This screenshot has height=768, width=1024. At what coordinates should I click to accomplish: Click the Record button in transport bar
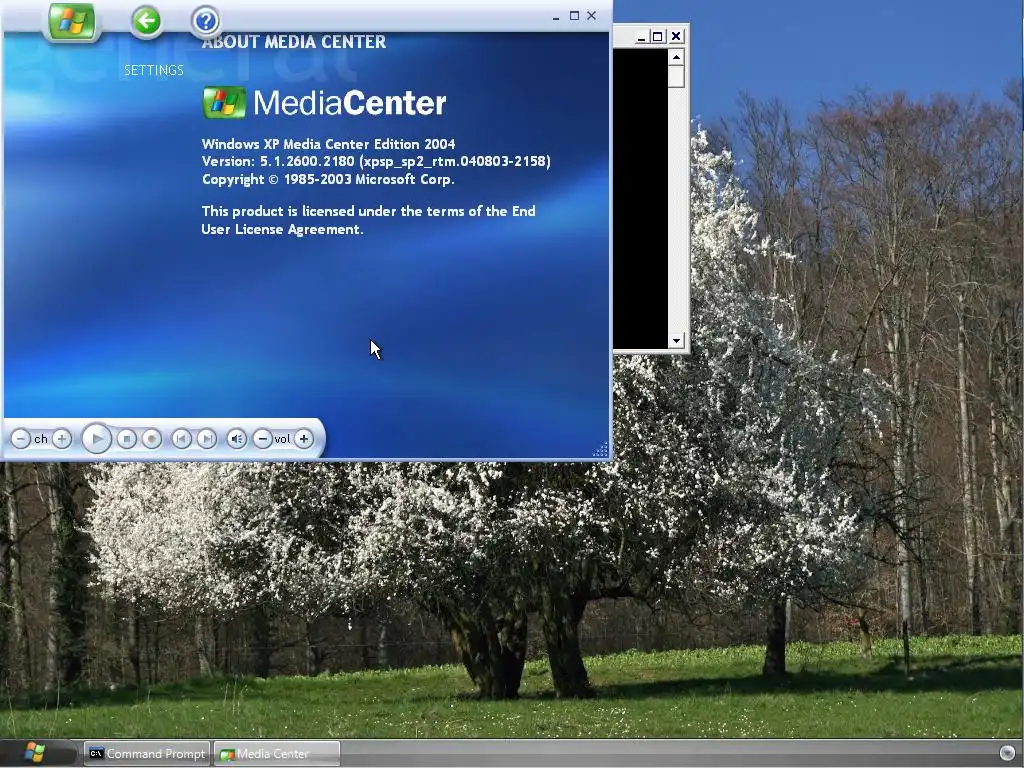pyautogui.click(x=152, y=439)
